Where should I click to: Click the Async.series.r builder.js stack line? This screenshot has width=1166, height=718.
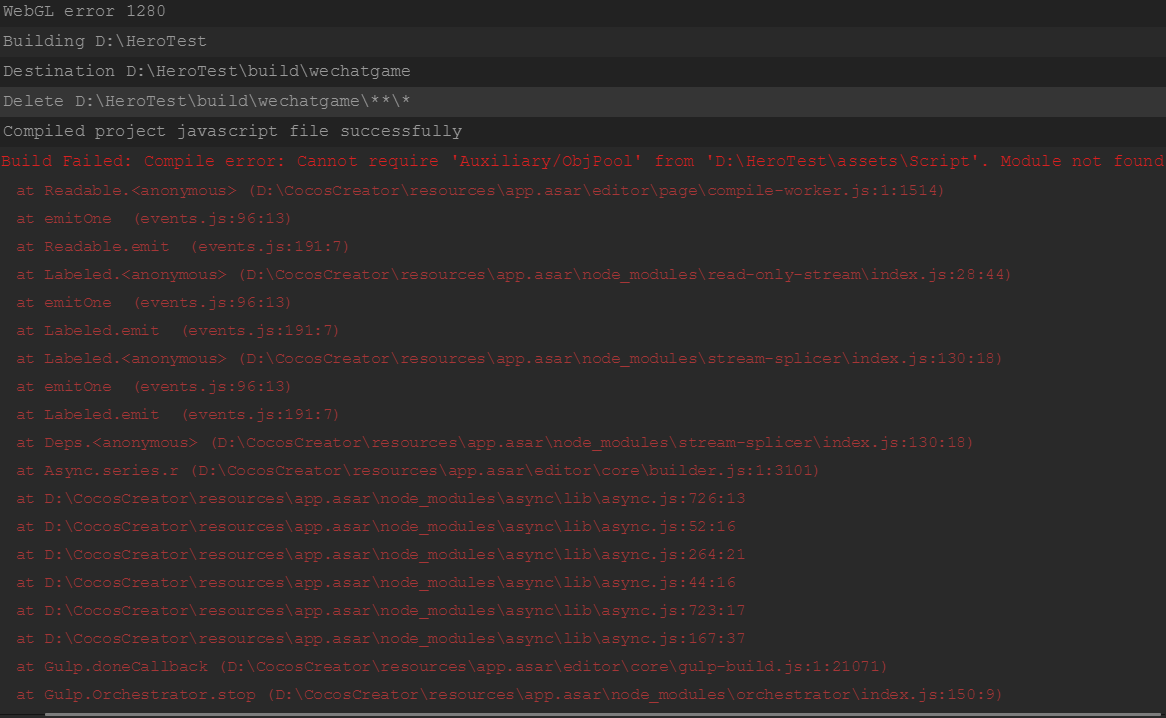tap(416, 470)
